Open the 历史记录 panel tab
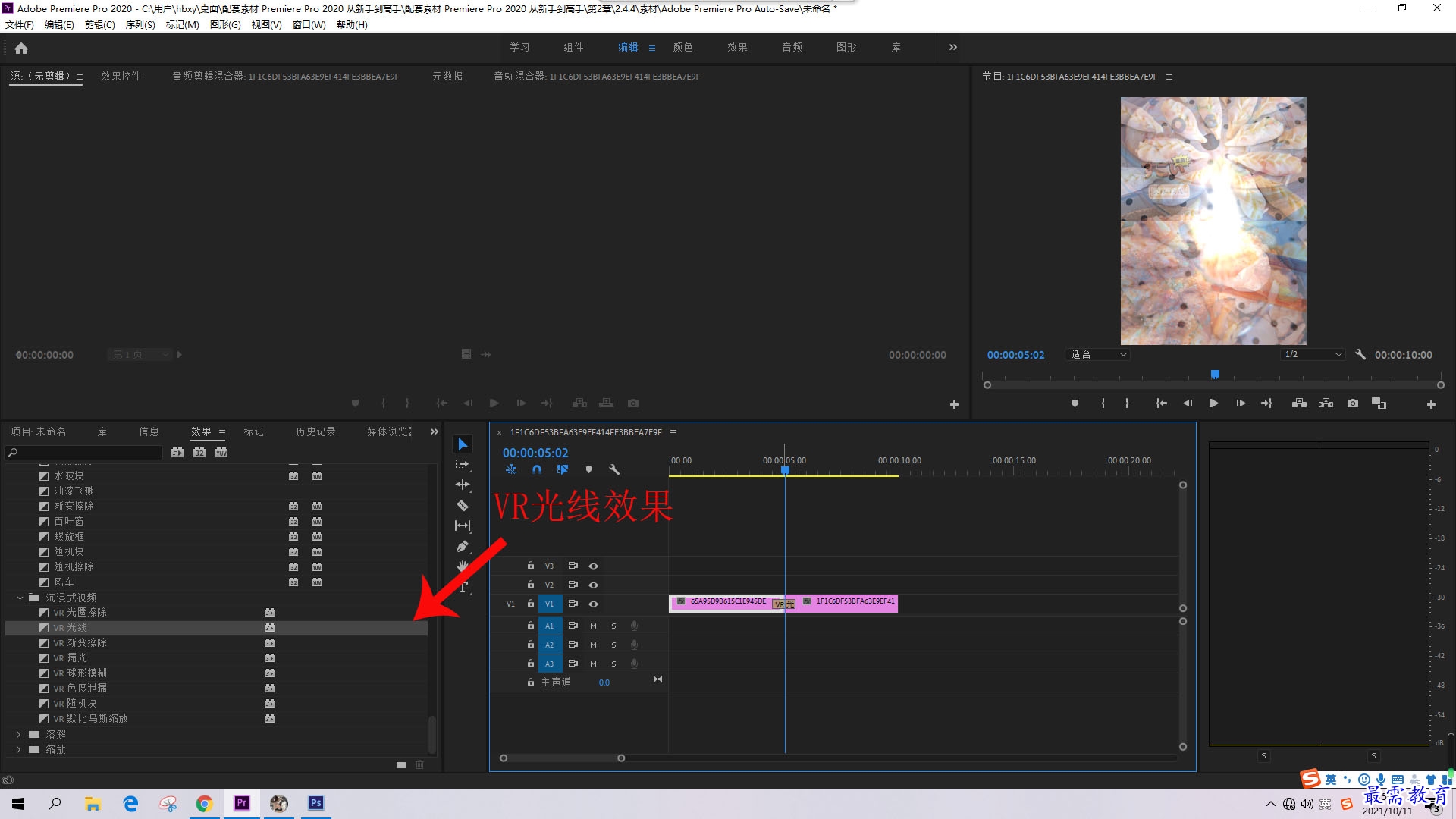The height and width of the screenshot is (819, 1456). coord(315,432)
